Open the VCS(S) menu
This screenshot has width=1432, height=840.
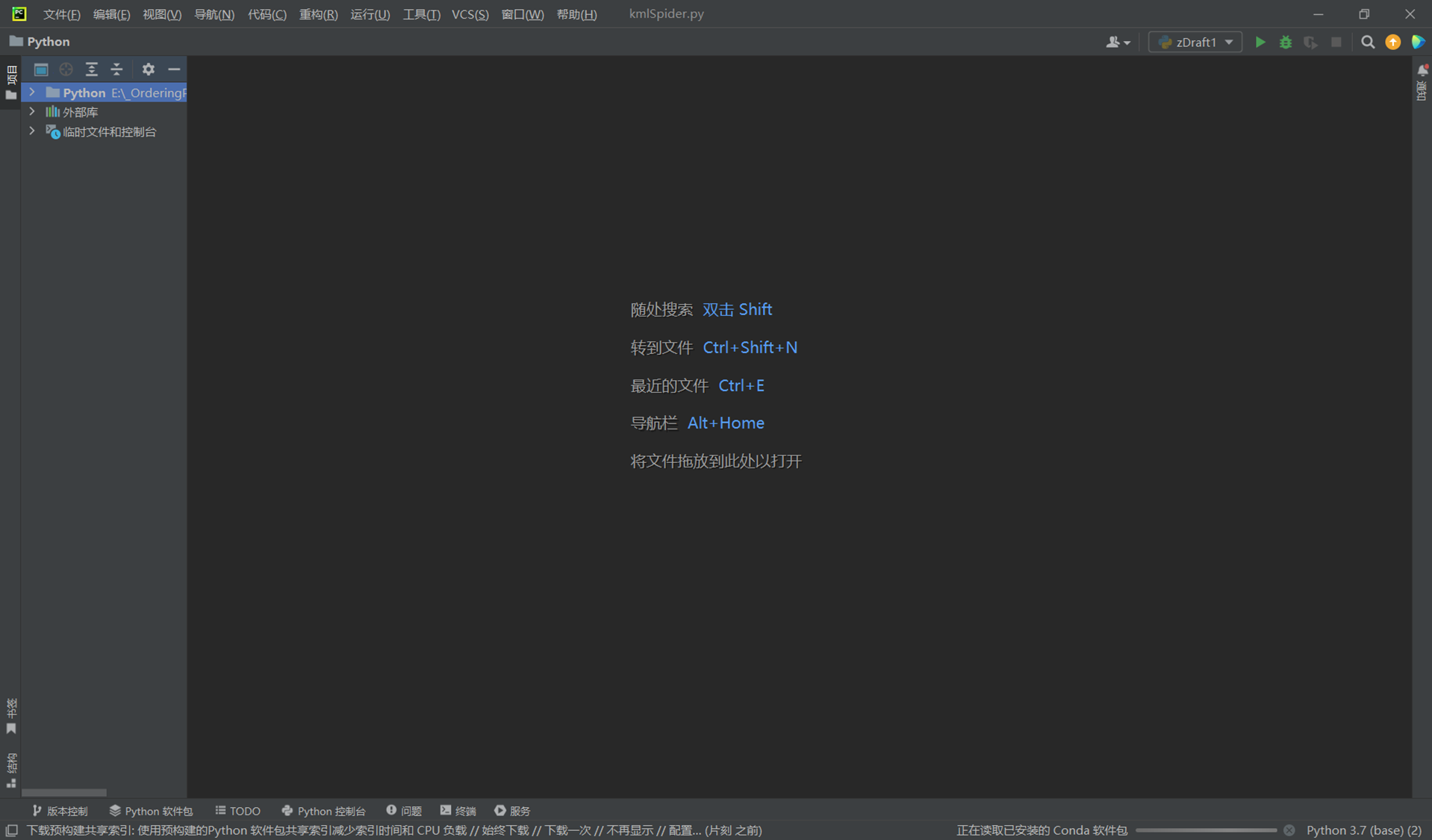pyautogui.click(x=470, y=13)
